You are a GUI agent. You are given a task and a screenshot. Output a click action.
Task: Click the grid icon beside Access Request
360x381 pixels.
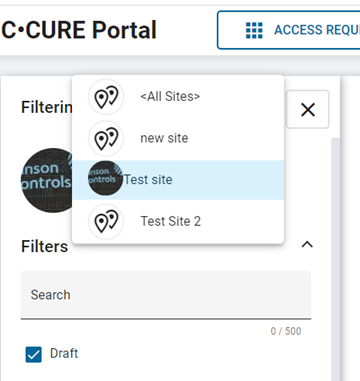tap(254, 30)
